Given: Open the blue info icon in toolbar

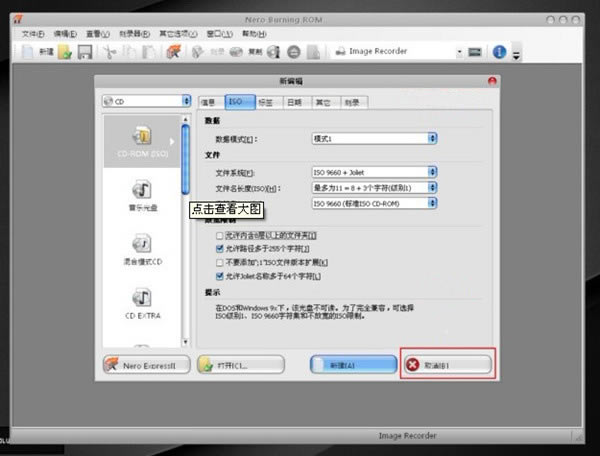Looking at the screenshot, I should [x=500, y=52].
